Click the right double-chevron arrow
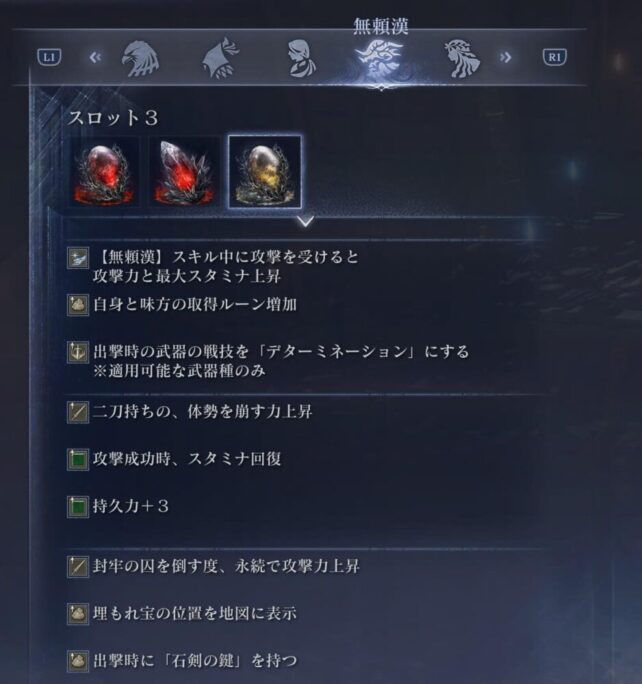Viewport: 642px width, 684px height. tap(505, 57)
